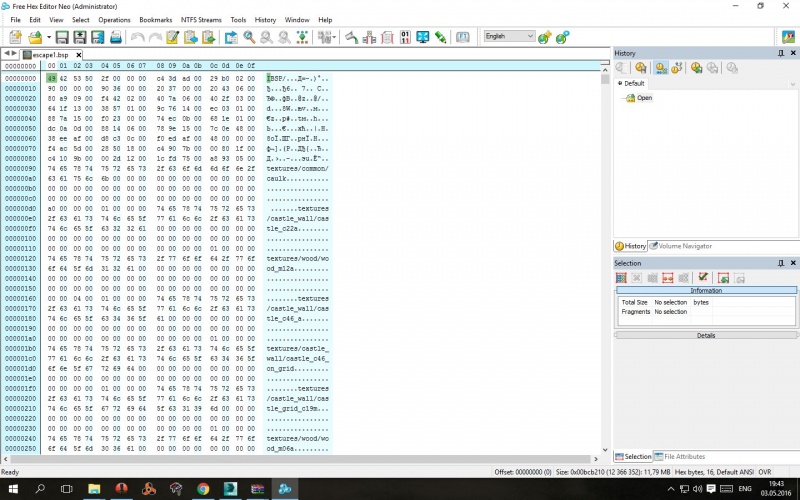The height and width of the screenshot is (500, 800).
Task: Switch to the Volume Navigator tab
Action: click(681, 246)
